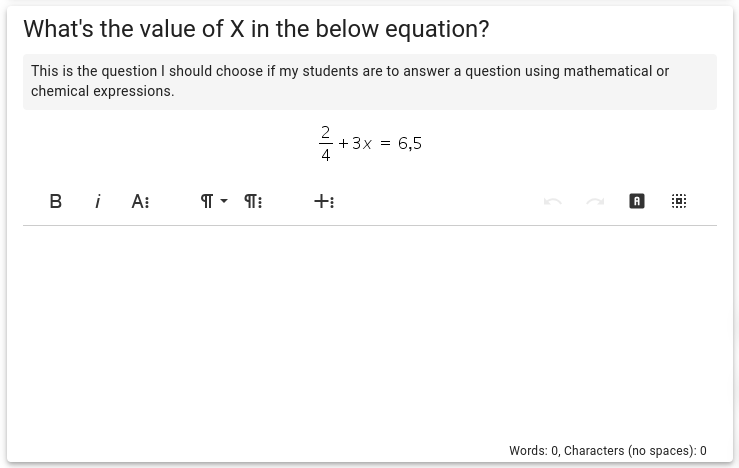Click the select all icon
The image size is (739, 468).
tap(679, 201)
